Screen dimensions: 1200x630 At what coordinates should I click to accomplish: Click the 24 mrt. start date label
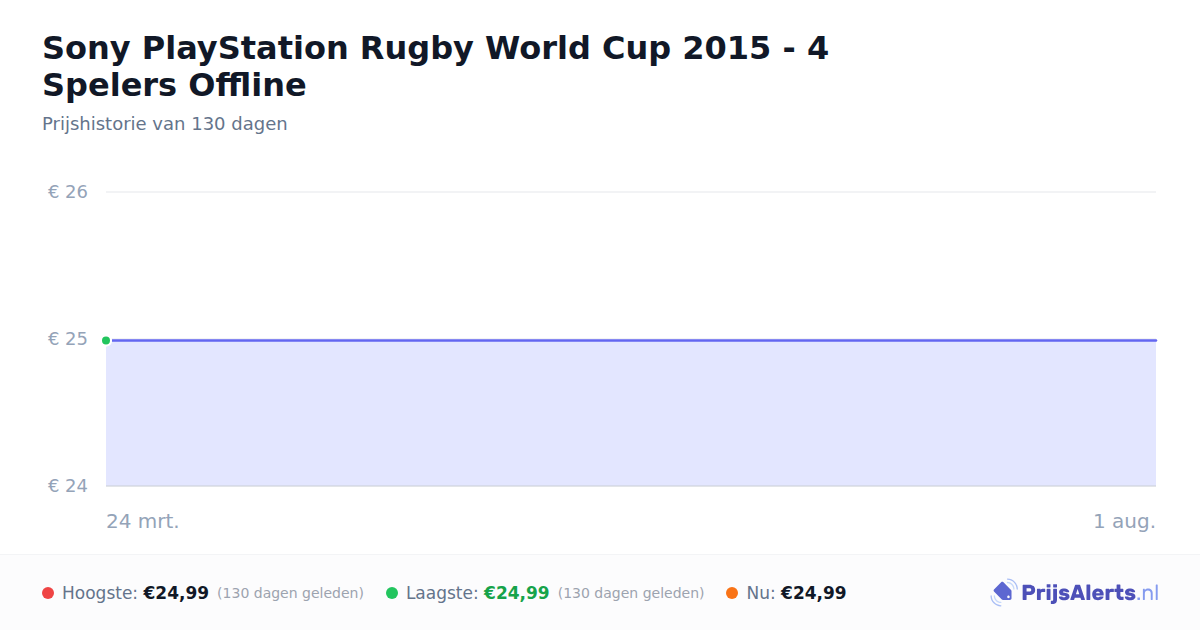coord(143,521)
